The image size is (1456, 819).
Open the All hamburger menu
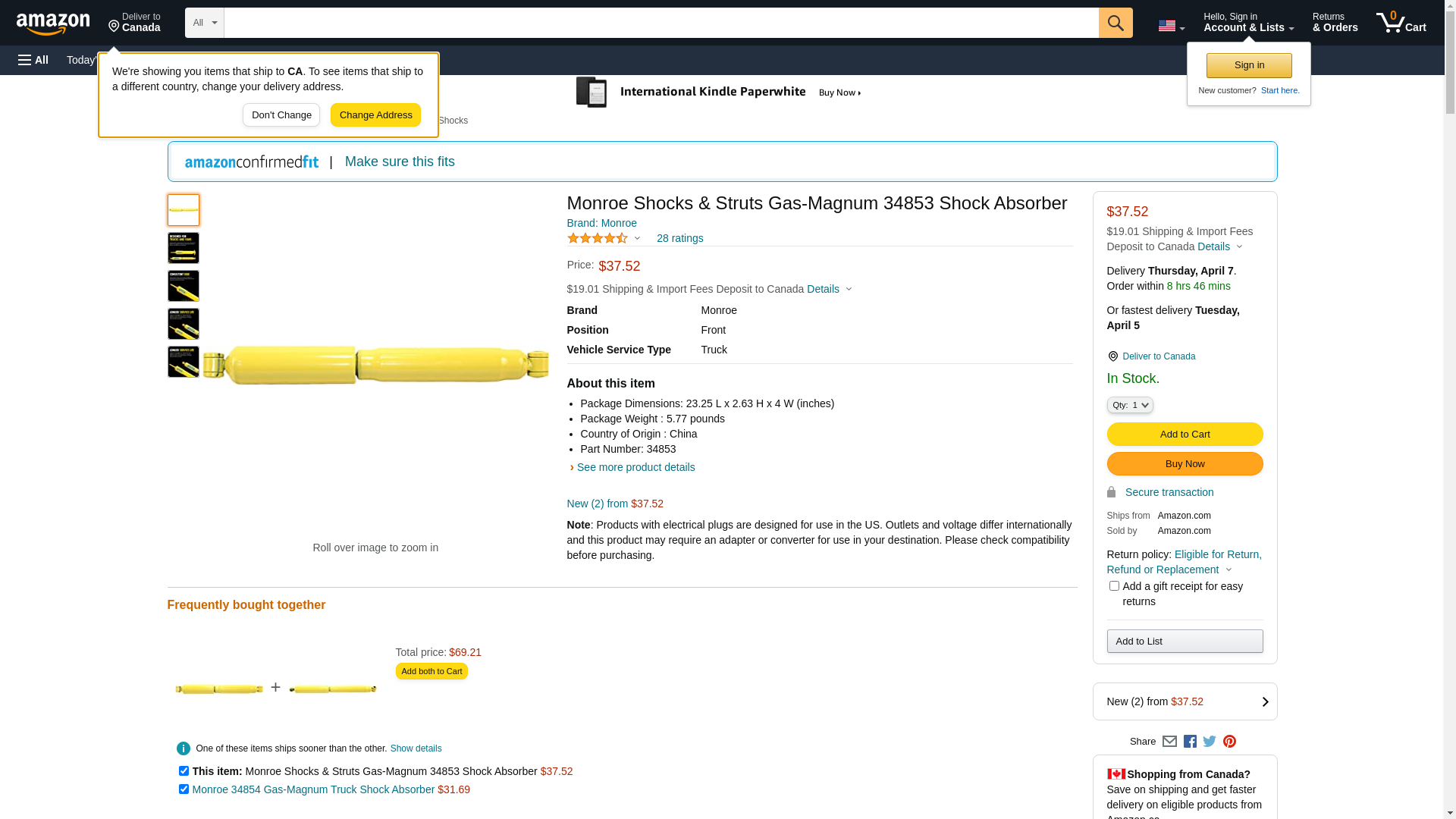point(33,60)
